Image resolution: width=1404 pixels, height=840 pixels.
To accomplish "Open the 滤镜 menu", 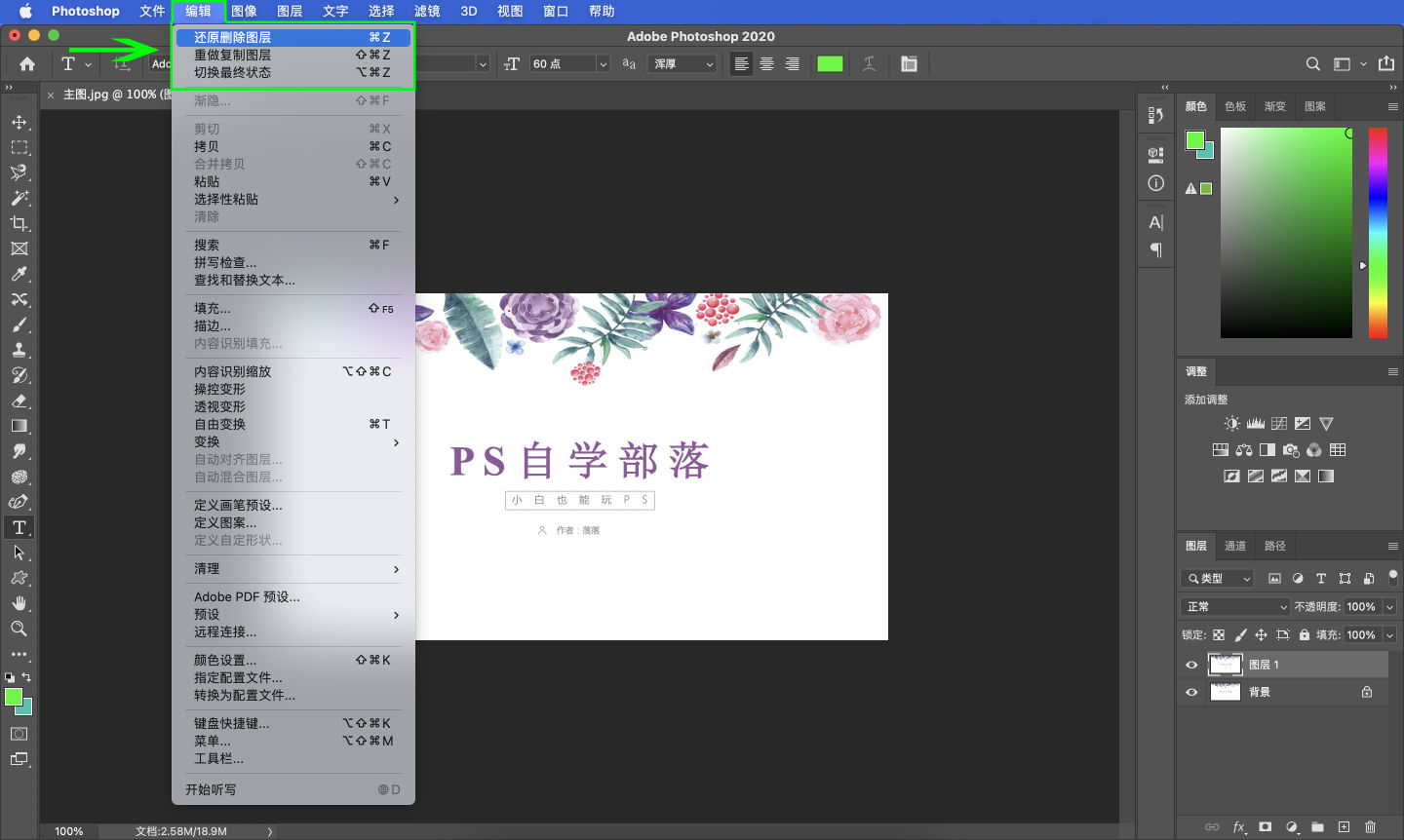I will (x=426, y=12).
